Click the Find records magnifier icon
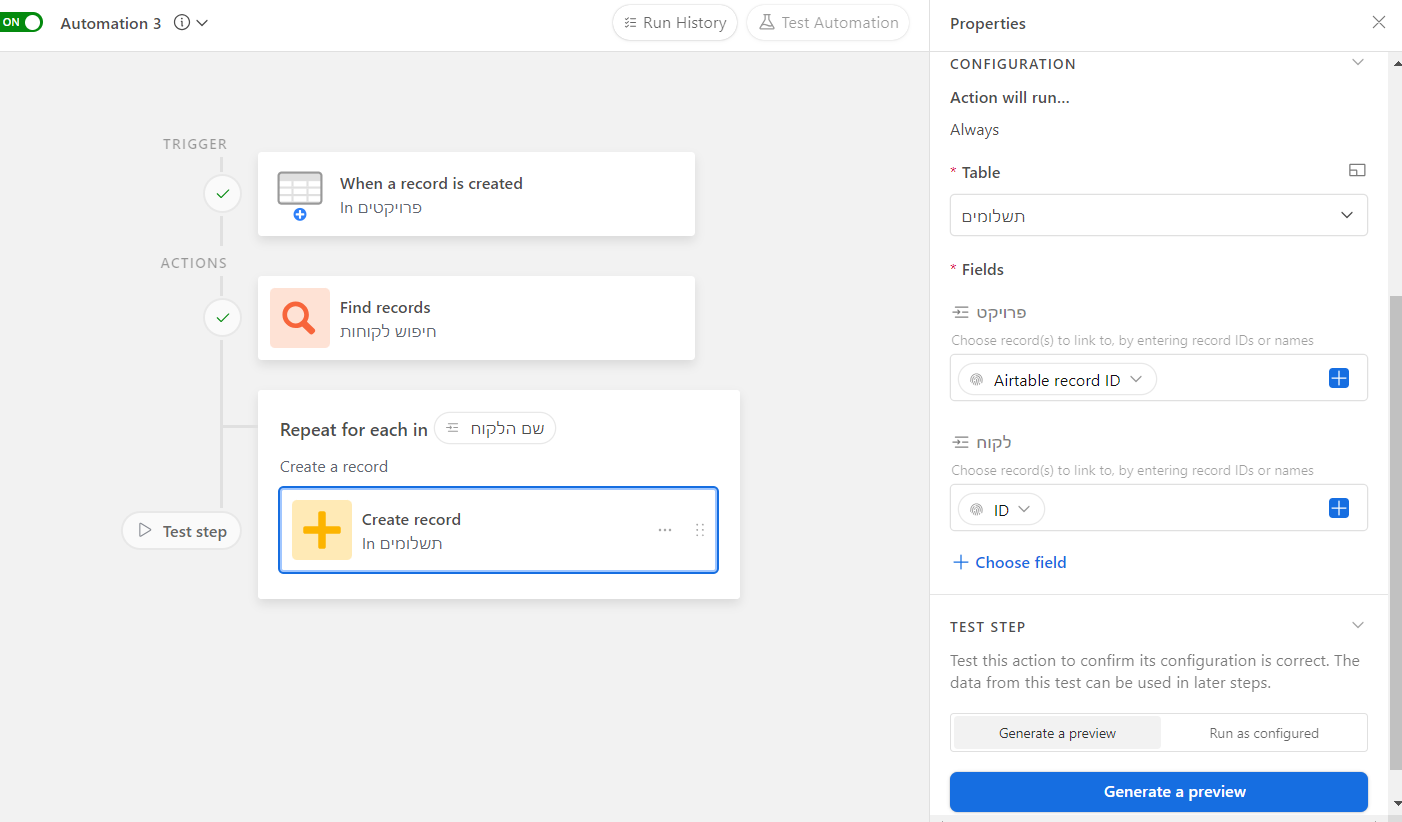The width and height of the screenshot is (1402, 822). [300, 318]
